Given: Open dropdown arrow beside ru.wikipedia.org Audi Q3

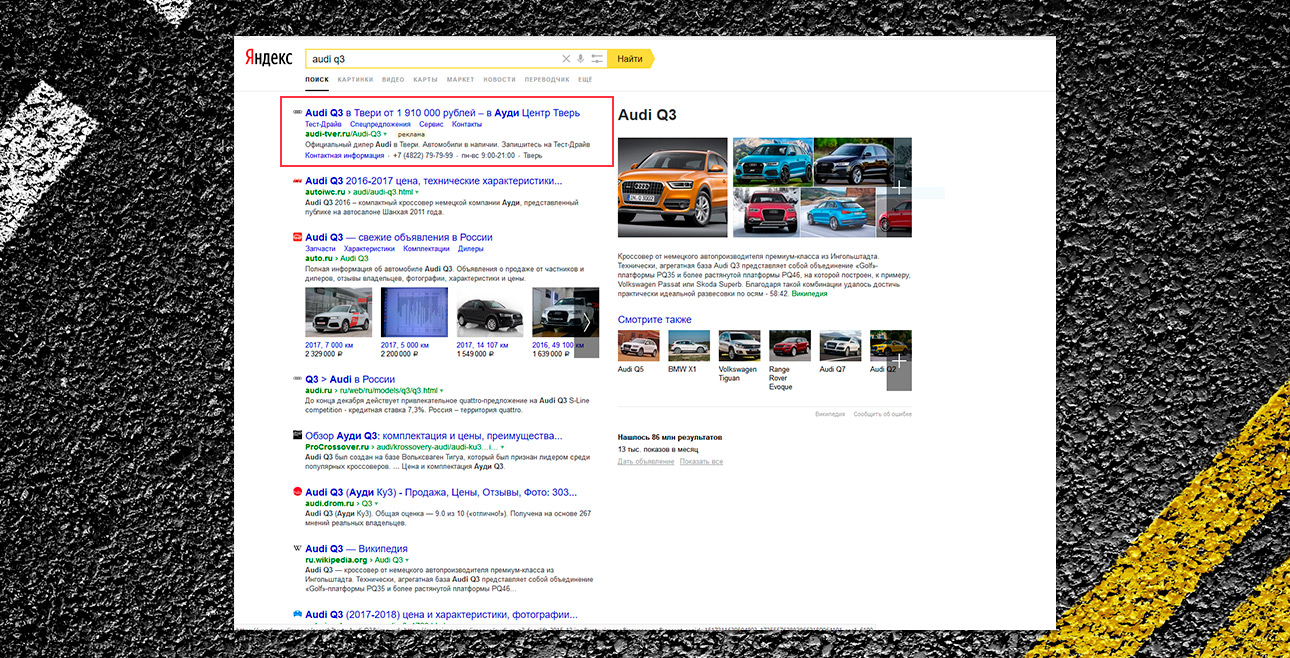Looking at the screenshot, I should click(407, 561).
